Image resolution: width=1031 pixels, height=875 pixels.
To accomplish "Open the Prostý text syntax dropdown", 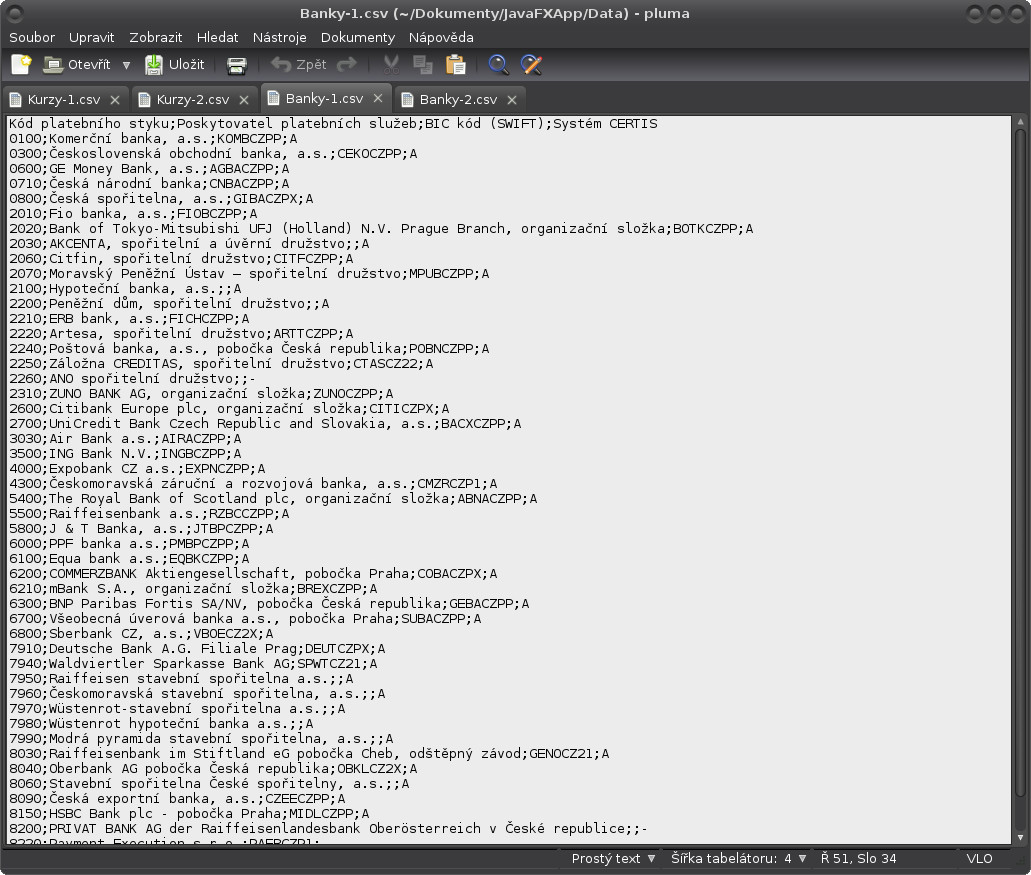I will (613, 859).
